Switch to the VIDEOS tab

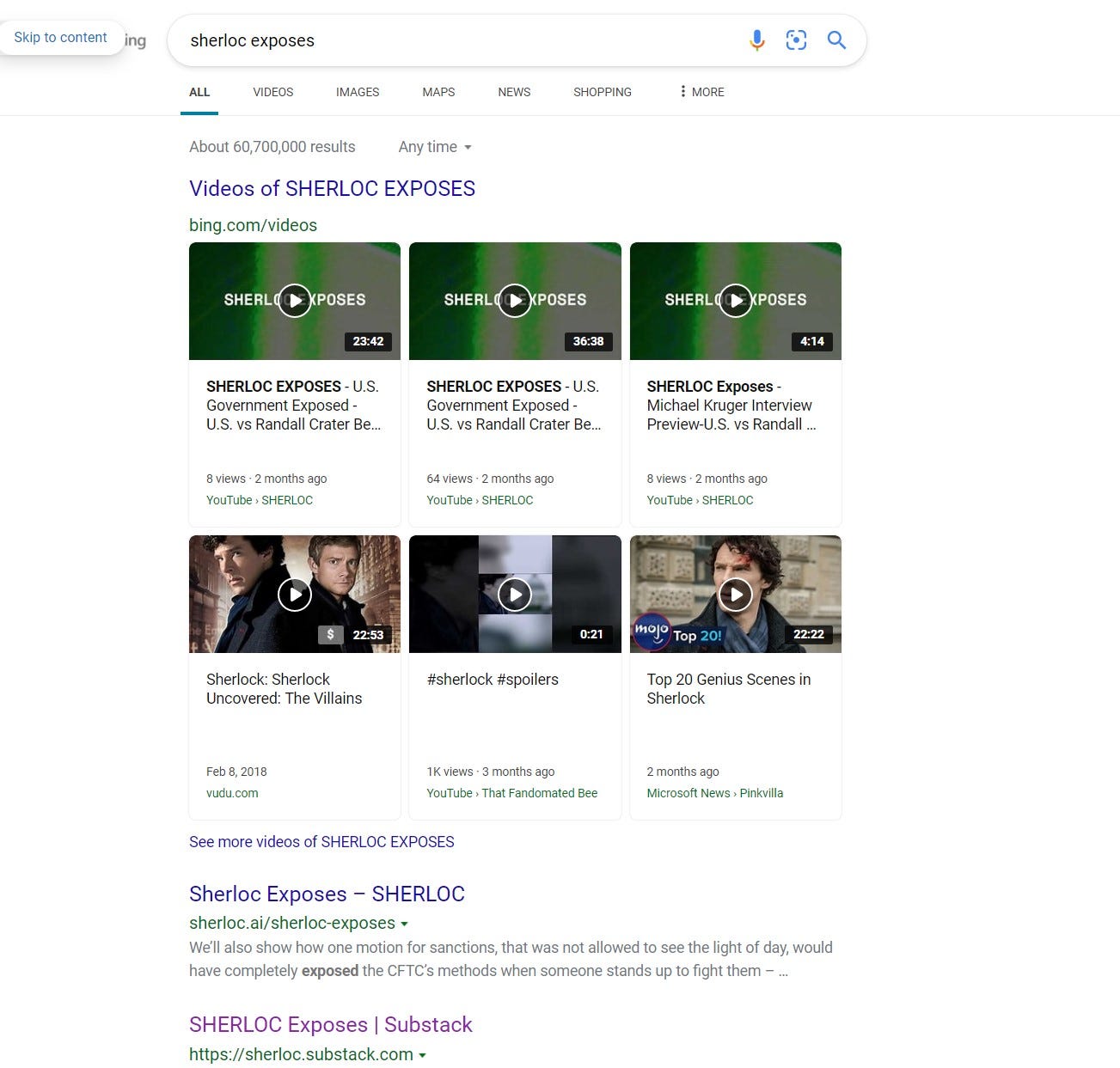[273, 92]
